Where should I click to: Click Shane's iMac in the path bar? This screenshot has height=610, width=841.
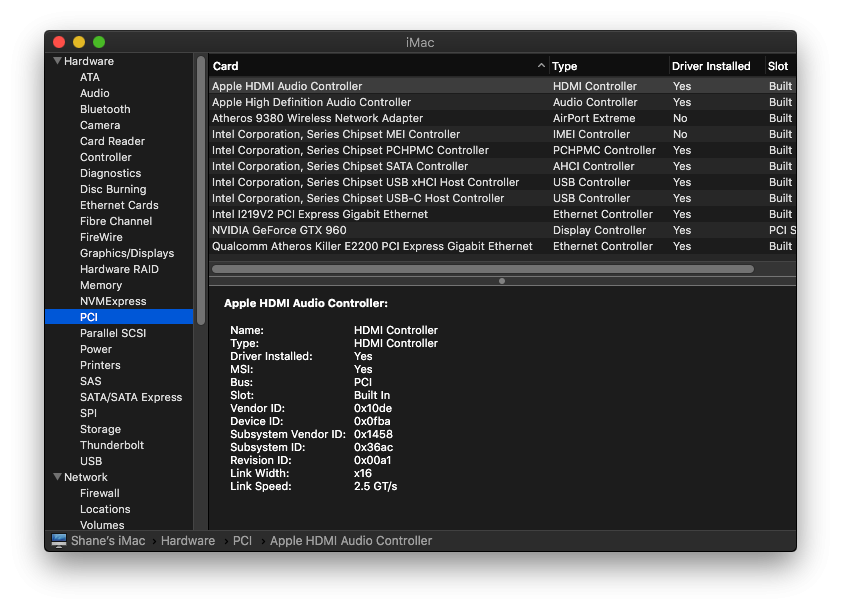[x=108, y=541]
